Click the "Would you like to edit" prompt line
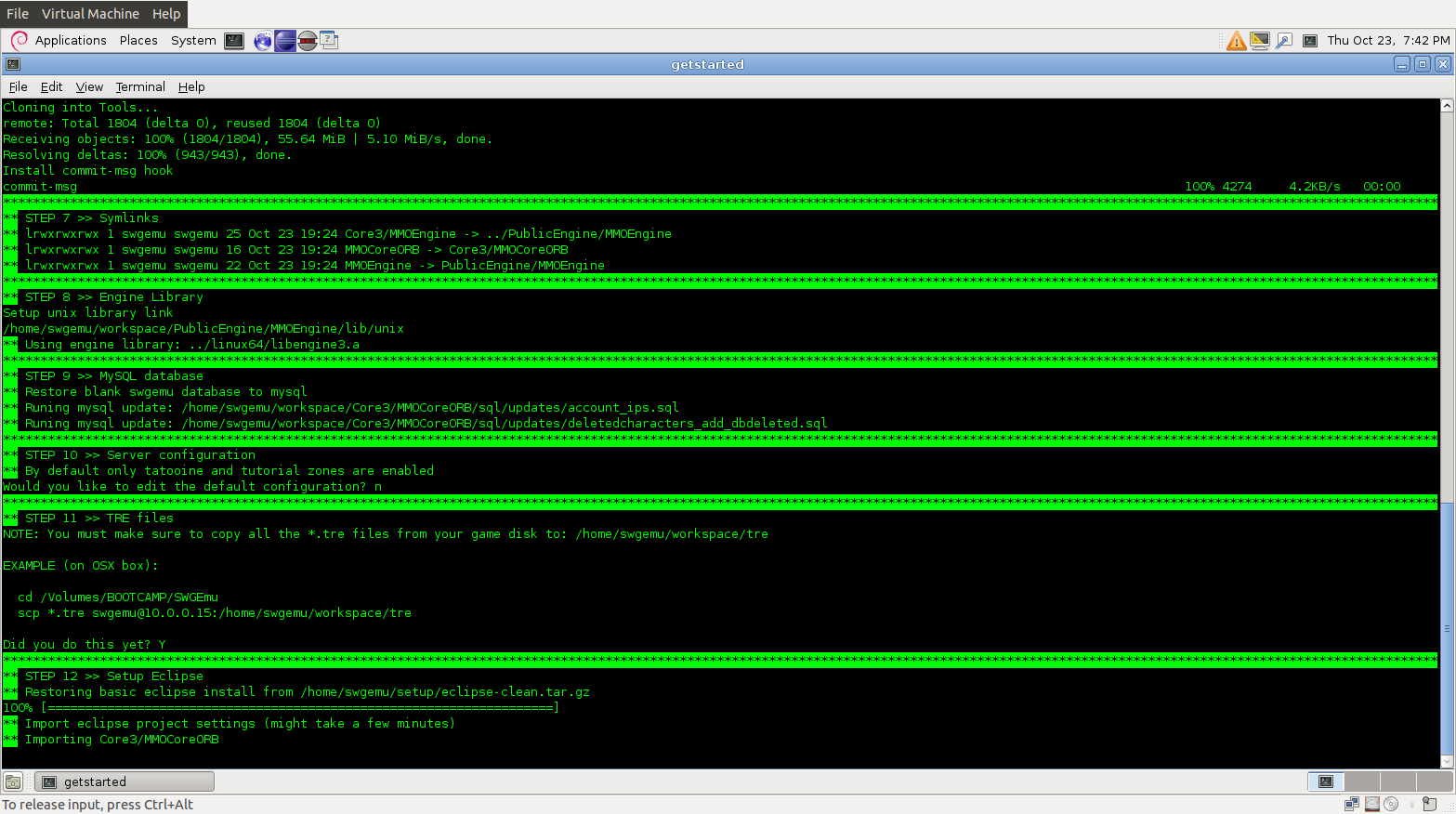 [192, 487]
